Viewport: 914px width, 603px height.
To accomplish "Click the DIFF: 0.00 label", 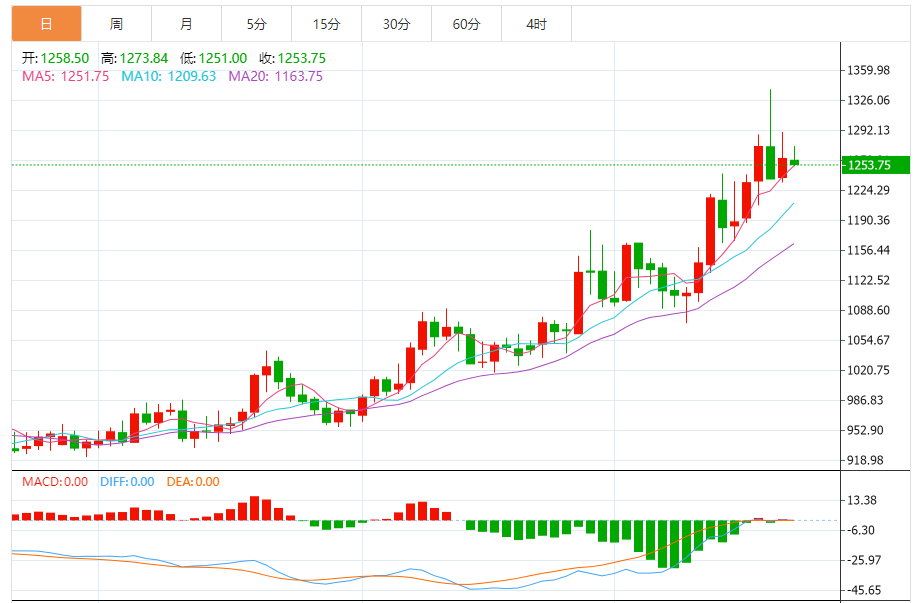I will coord(126,482).
